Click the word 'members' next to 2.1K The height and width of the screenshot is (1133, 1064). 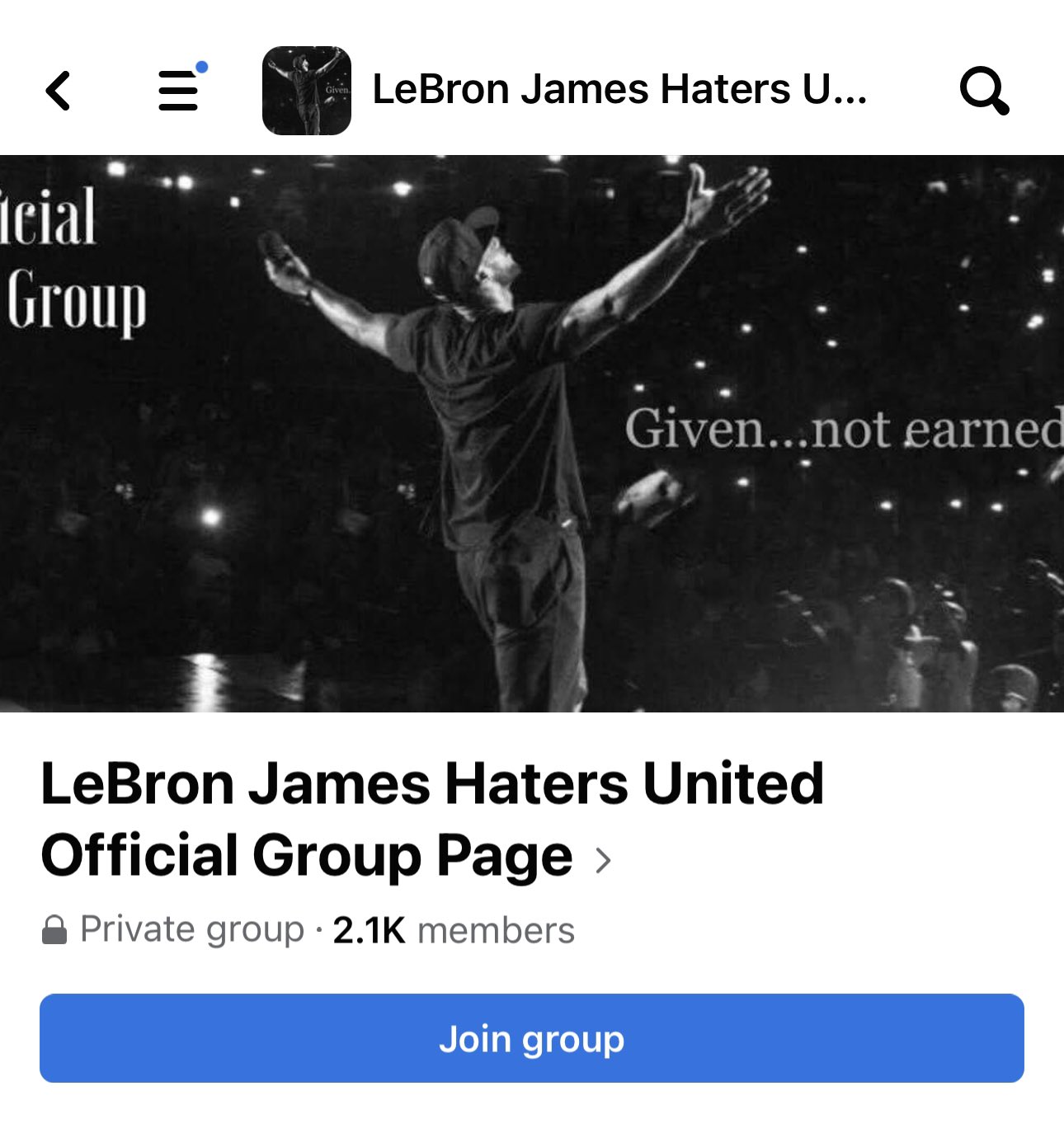[x=497, y=930]
